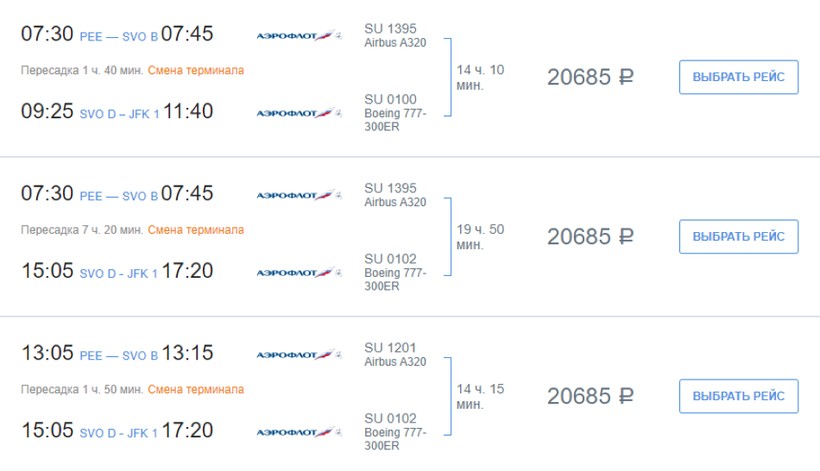The height and width of the screenshot is (471, 820).
Task: Click Aeroflot logo beside SU 0102 in 14 ч. 15 мин. itinerary
Action: [x=299, y=432]
